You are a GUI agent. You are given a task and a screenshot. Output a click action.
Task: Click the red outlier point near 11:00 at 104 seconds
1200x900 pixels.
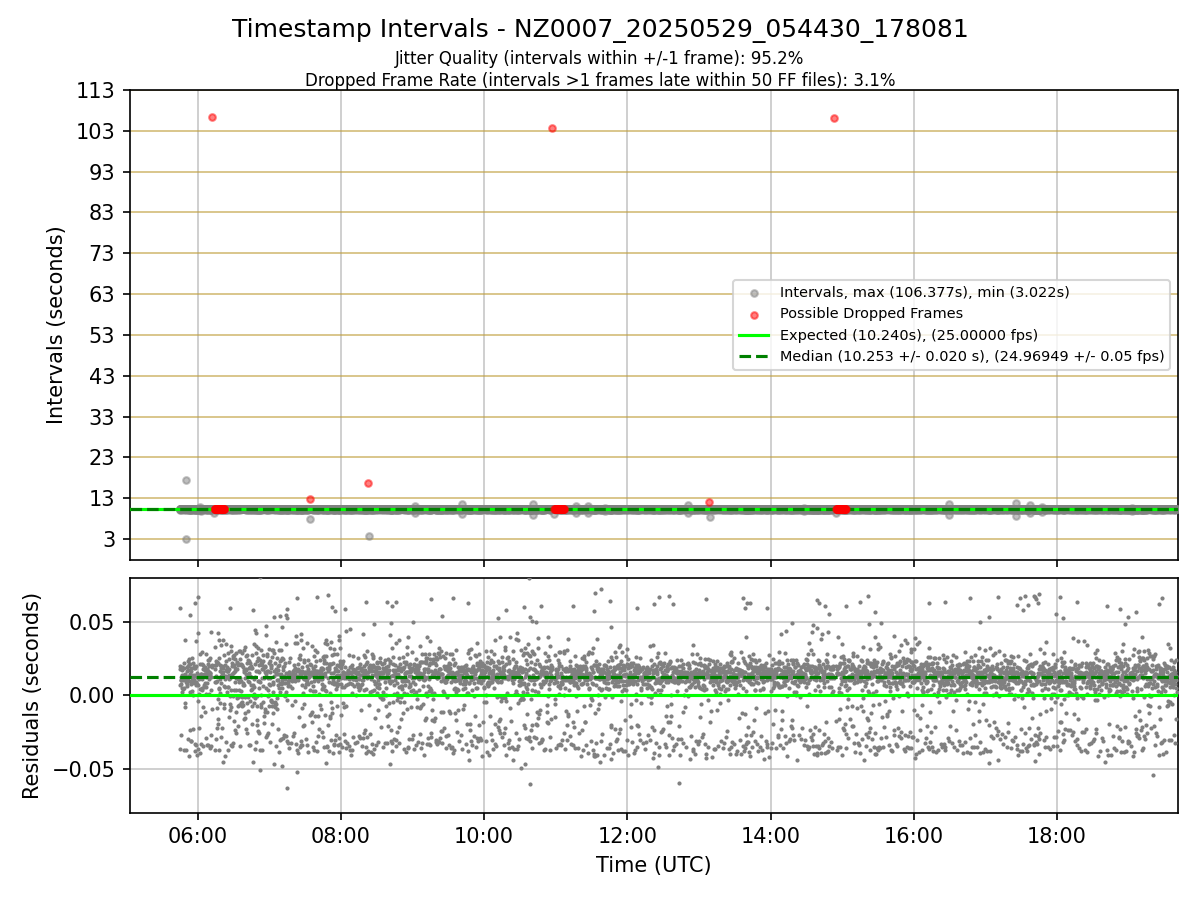coord(552,128)
